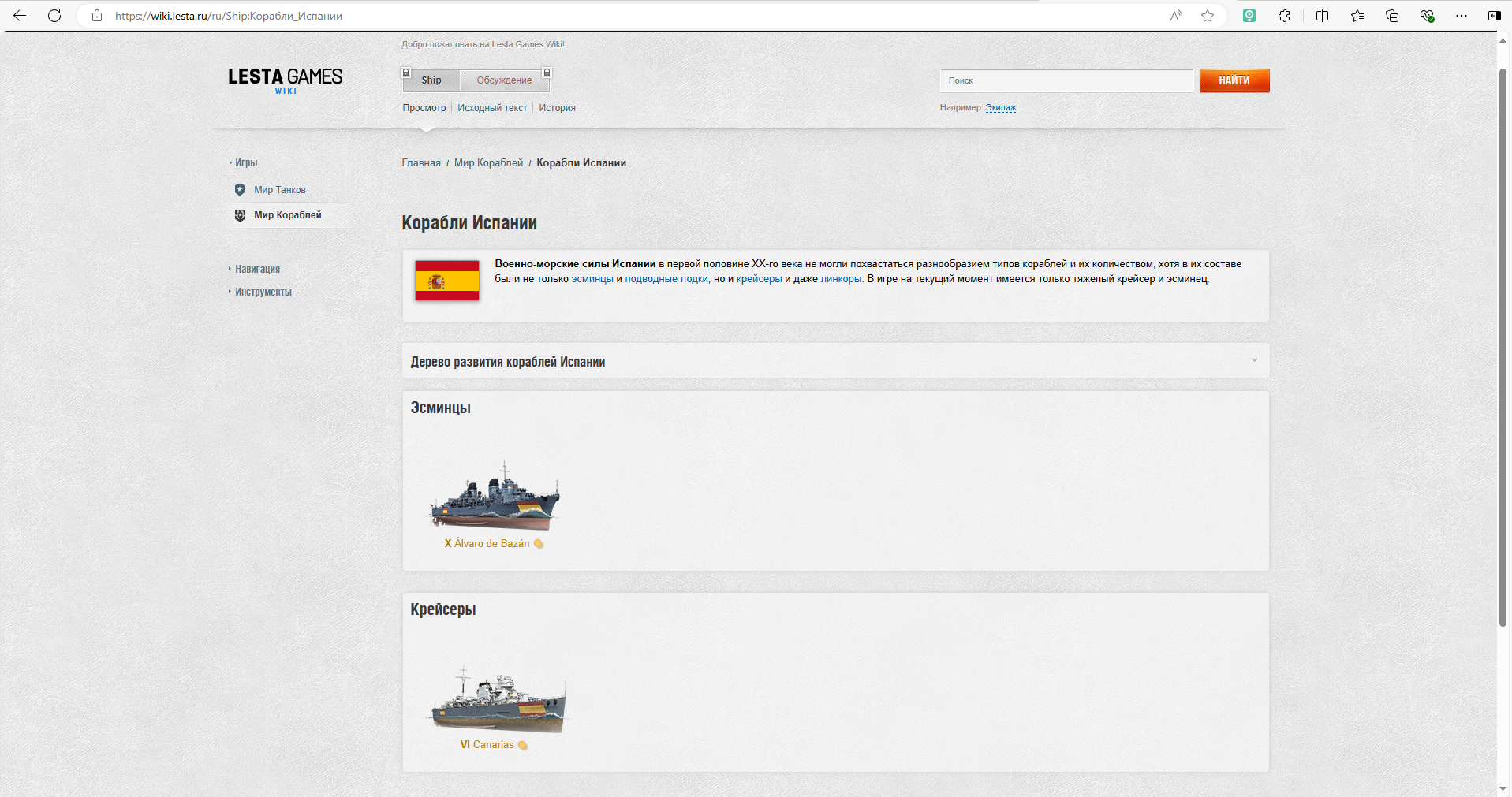Open the VI Canarias link
This screenshot has height=797, width=1512.
pyautogui.click(x=487, y=745)
